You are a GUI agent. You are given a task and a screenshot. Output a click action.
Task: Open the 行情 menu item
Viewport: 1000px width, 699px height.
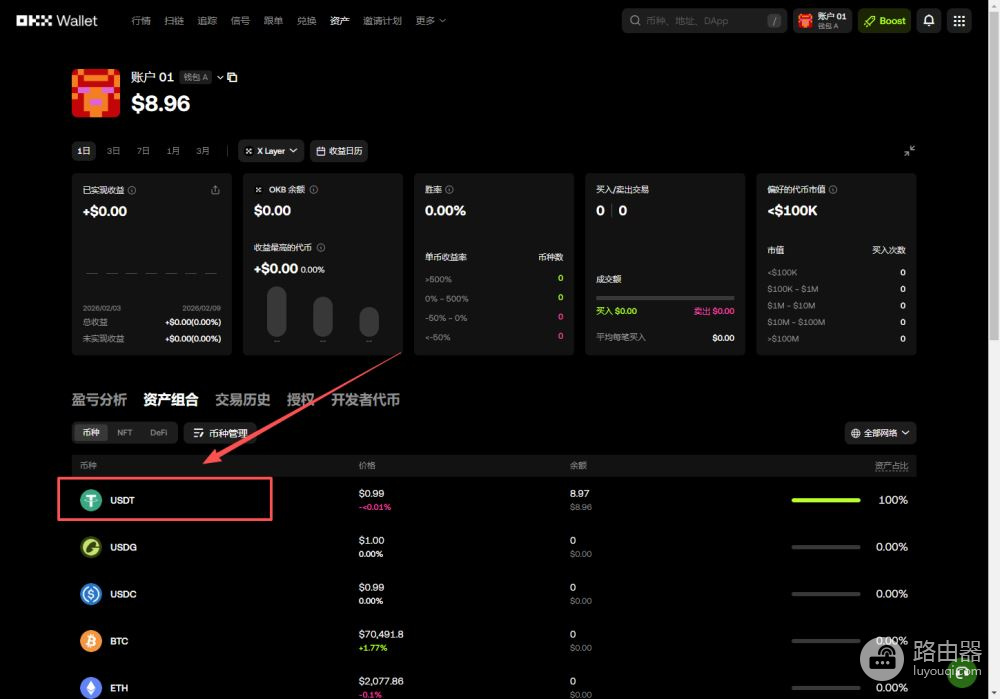coord(141,20)
